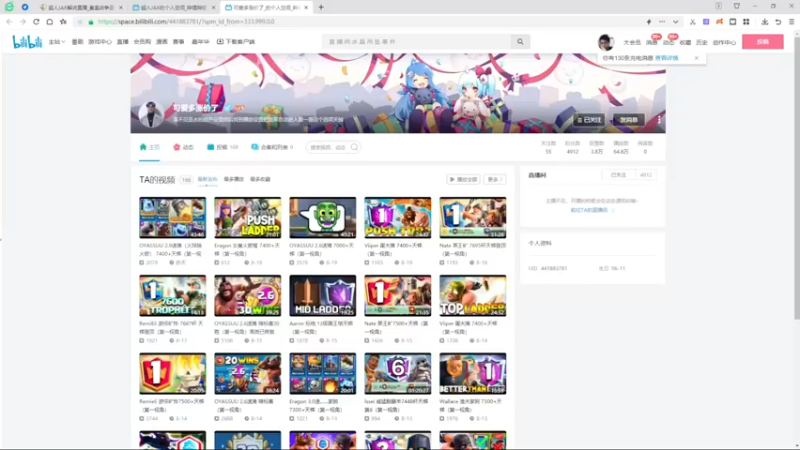The height and width of the screenshot is (450, 800).
Task: Click the profile avatar on the banner
Action: pyautogui.click(x=151, y=114)
